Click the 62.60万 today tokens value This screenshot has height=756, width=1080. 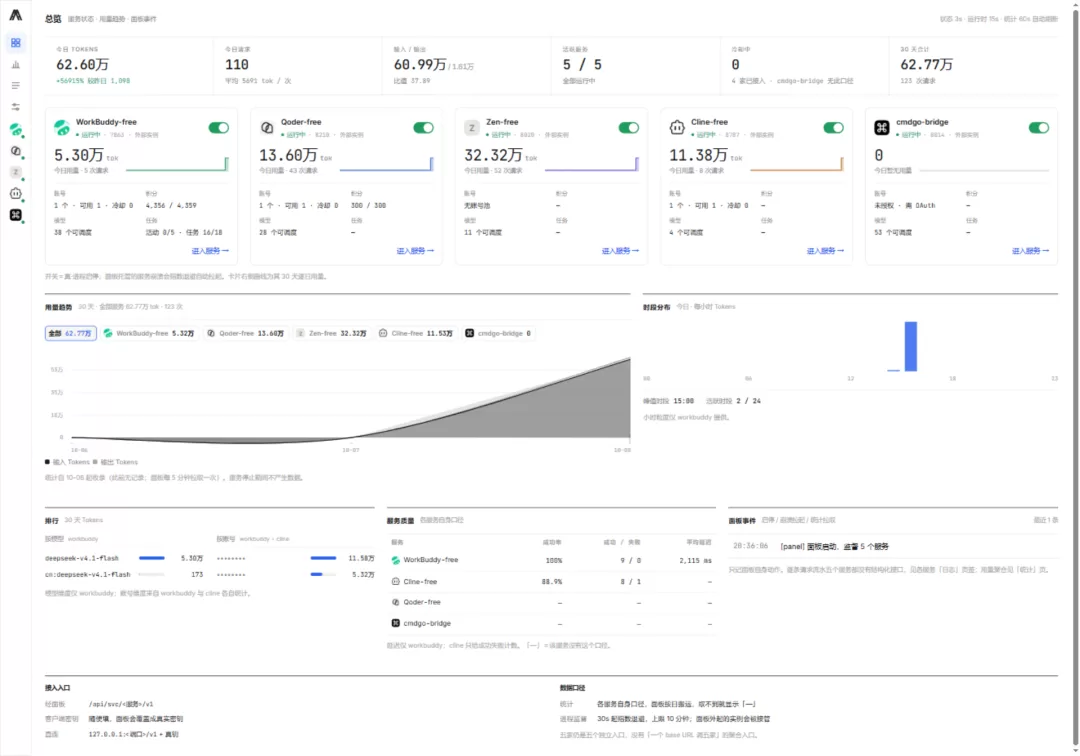coord(83,64)
